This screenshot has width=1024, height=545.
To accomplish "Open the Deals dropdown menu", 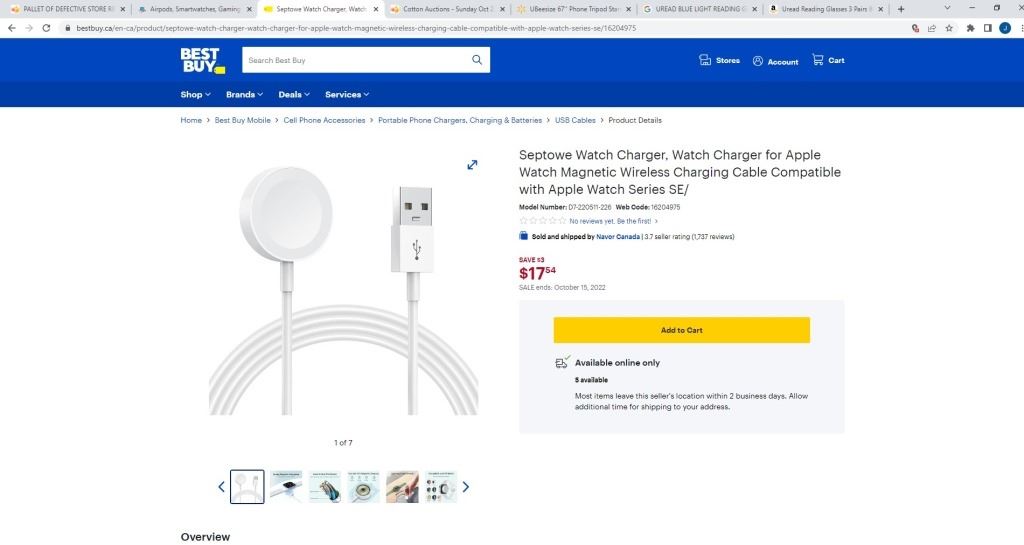I will click(x=294, y=95).
